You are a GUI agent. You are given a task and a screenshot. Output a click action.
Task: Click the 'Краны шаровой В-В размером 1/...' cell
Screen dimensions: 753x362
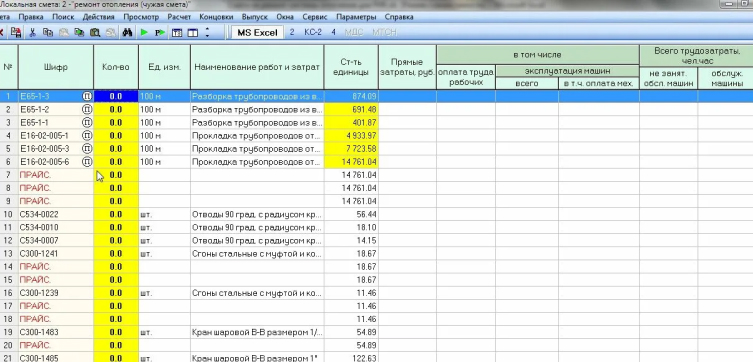point(257,332)
